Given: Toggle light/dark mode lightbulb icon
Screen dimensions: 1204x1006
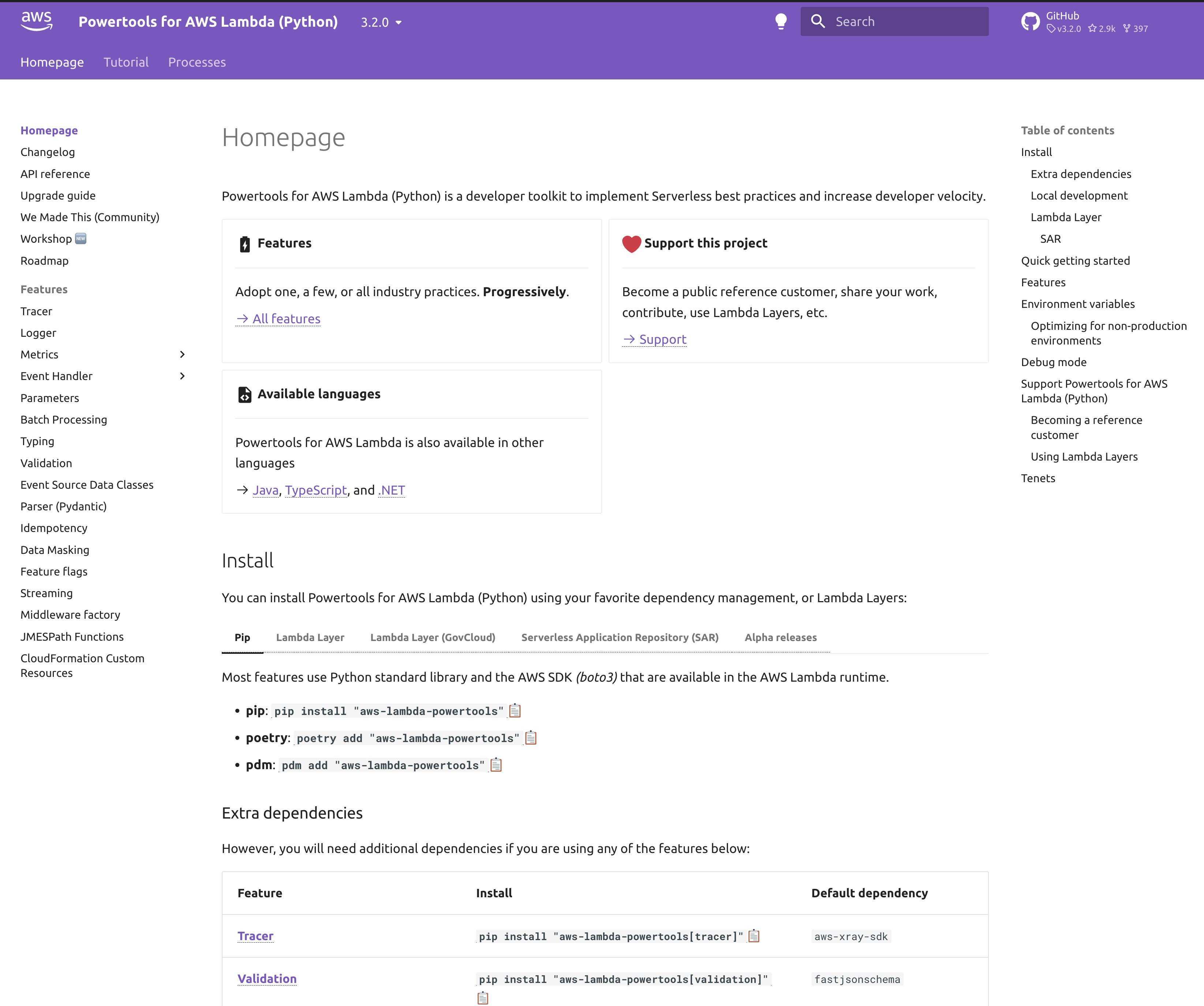Looking at the screenshot, I should (780, 22).
